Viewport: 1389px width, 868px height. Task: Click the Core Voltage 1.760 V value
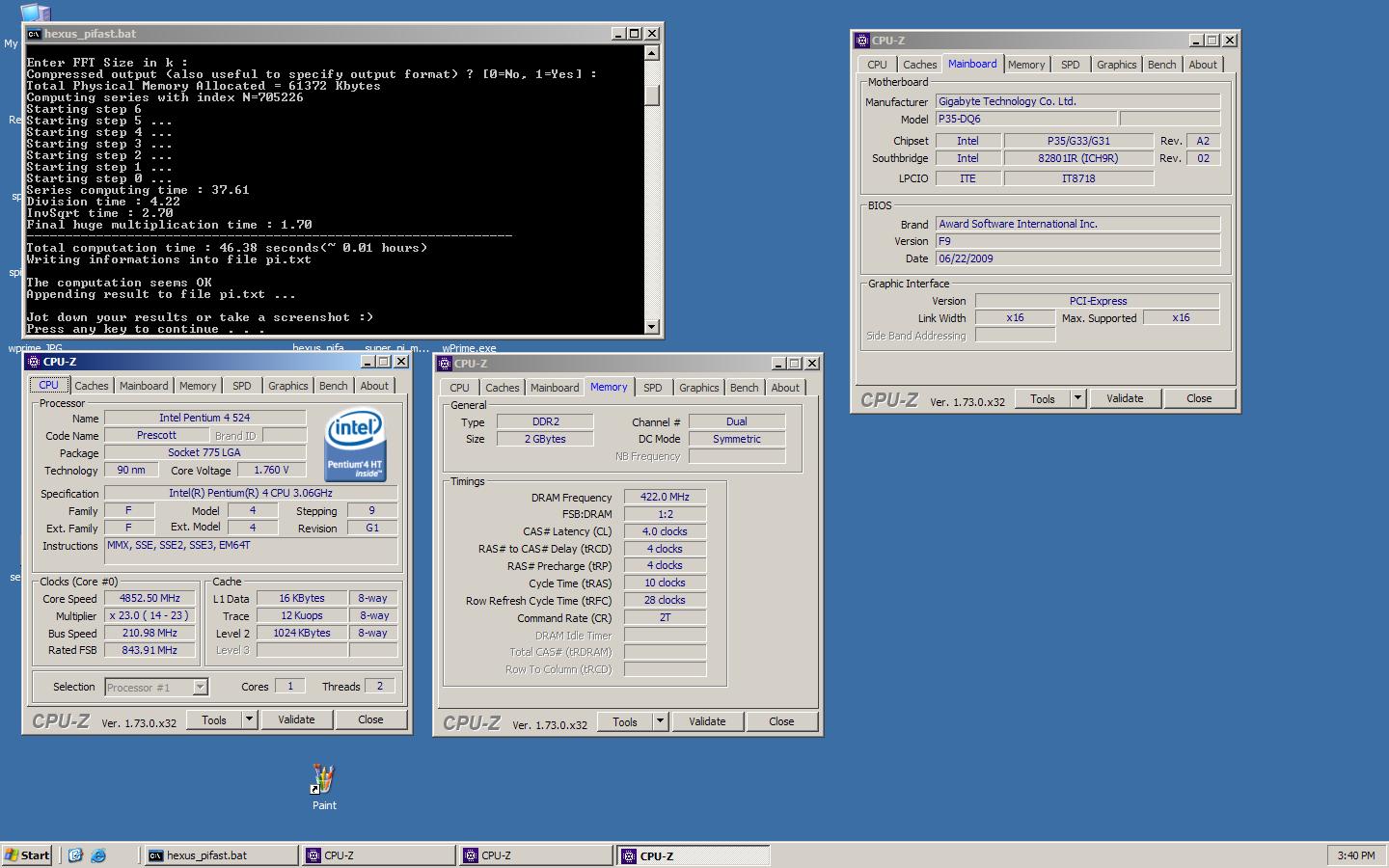point(271,470)
